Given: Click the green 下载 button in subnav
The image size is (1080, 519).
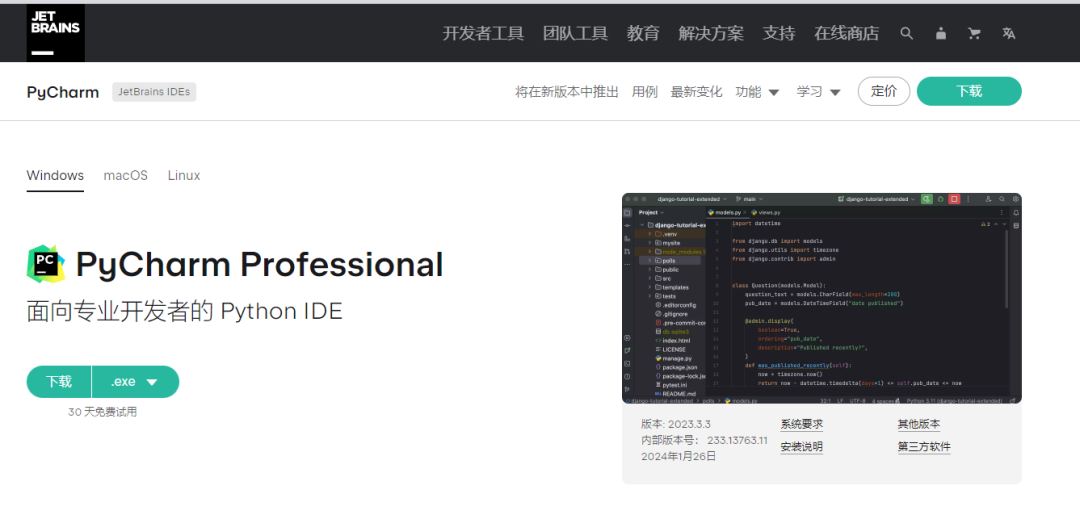Looking at the screenshot, I should [x=969, y=92].
